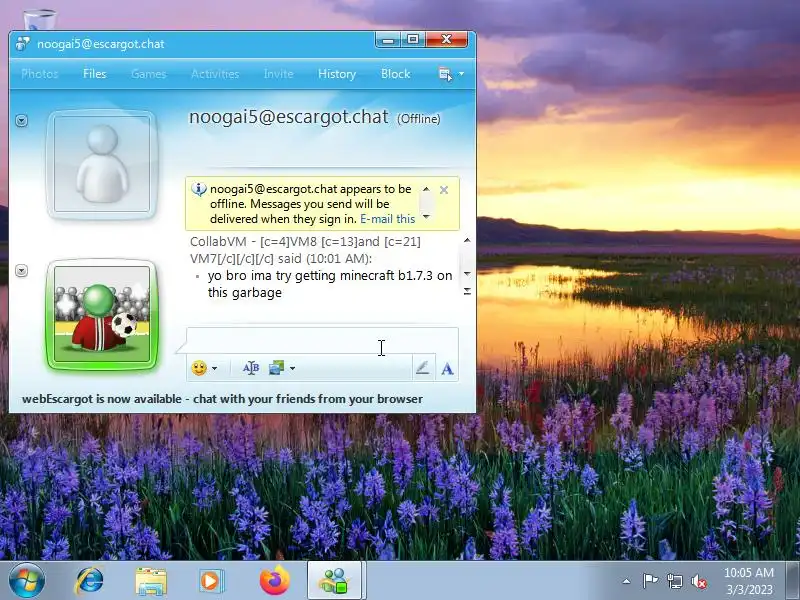This screenshot has width=800, height=600.
Task: Collapse your own display picture toggle
Action: click(x=21, y=270)
